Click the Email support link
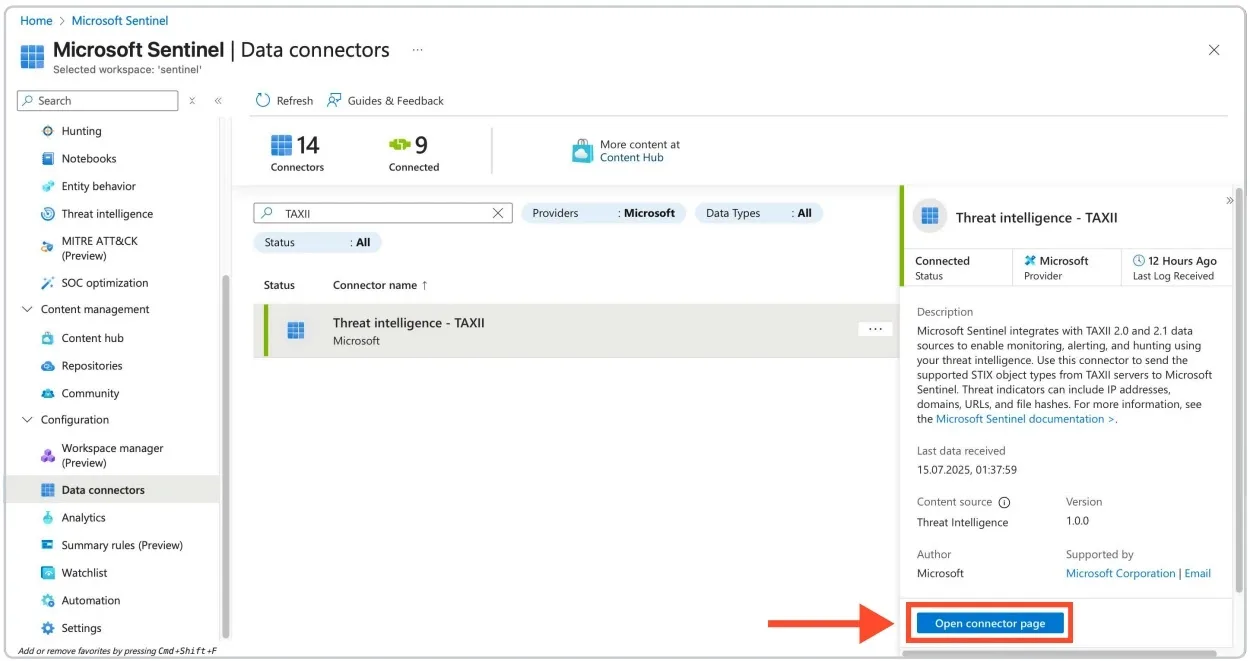This screenshot has width=1250, height=661. point(1198,573)
